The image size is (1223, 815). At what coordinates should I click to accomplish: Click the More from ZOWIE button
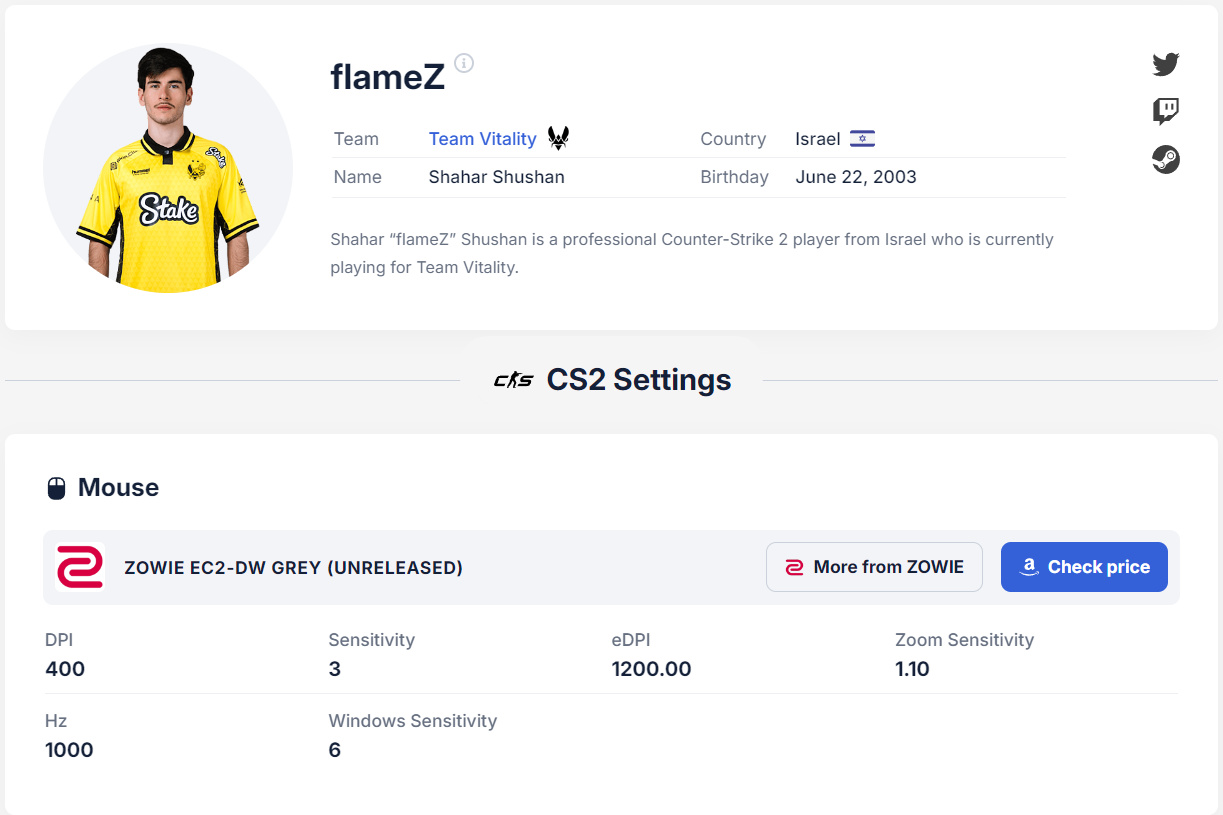coord(874,567)
